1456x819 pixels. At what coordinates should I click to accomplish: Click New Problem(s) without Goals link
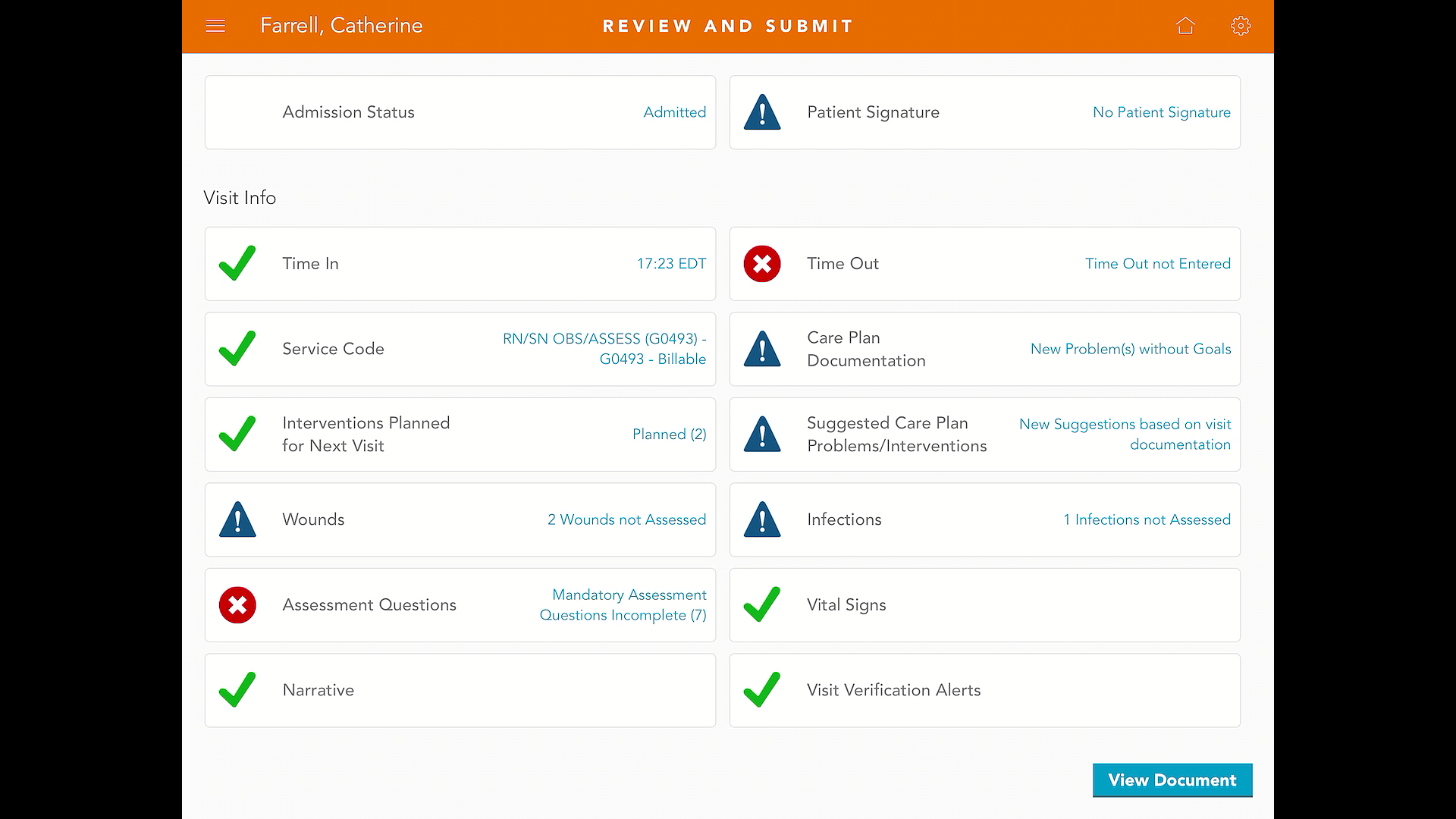1130,350
